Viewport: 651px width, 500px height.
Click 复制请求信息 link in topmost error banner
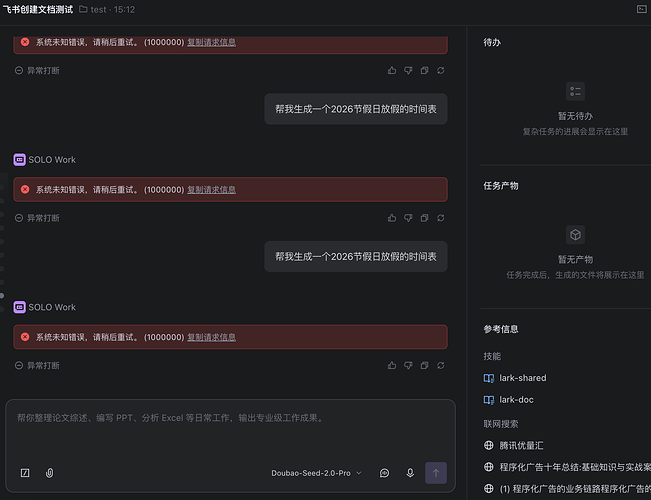(x=211, y=42)
